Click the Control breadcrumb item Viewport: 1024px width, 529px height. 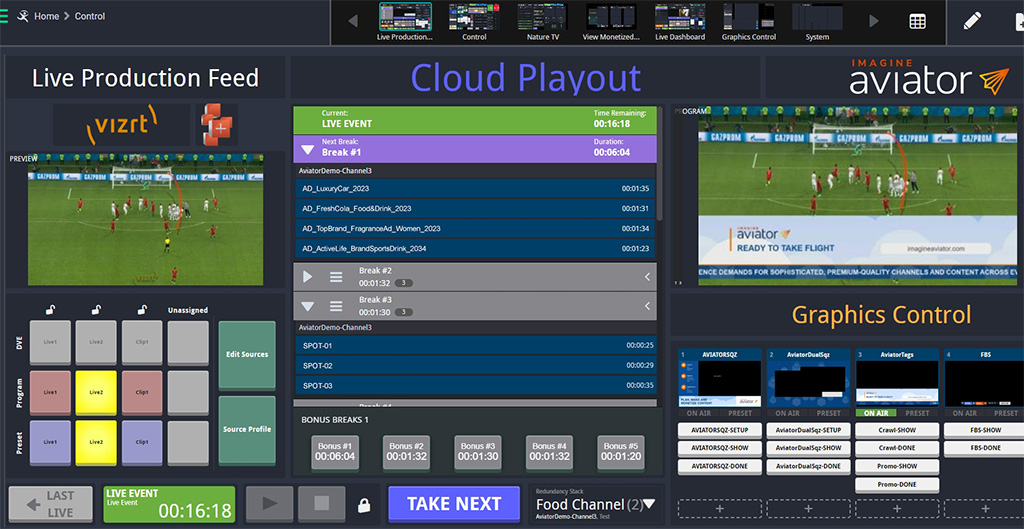pyautogui.click(x=90, y=16)
